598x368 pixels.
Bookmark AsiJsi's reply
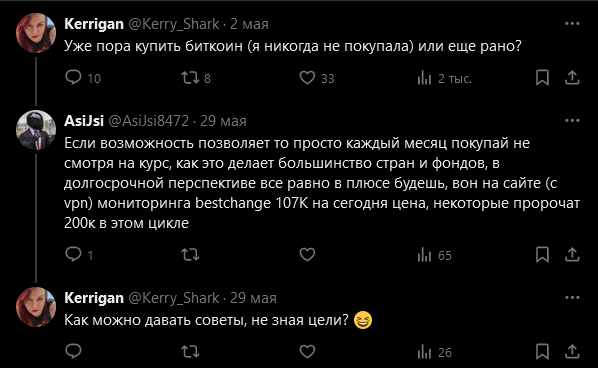tap(542, 254)
